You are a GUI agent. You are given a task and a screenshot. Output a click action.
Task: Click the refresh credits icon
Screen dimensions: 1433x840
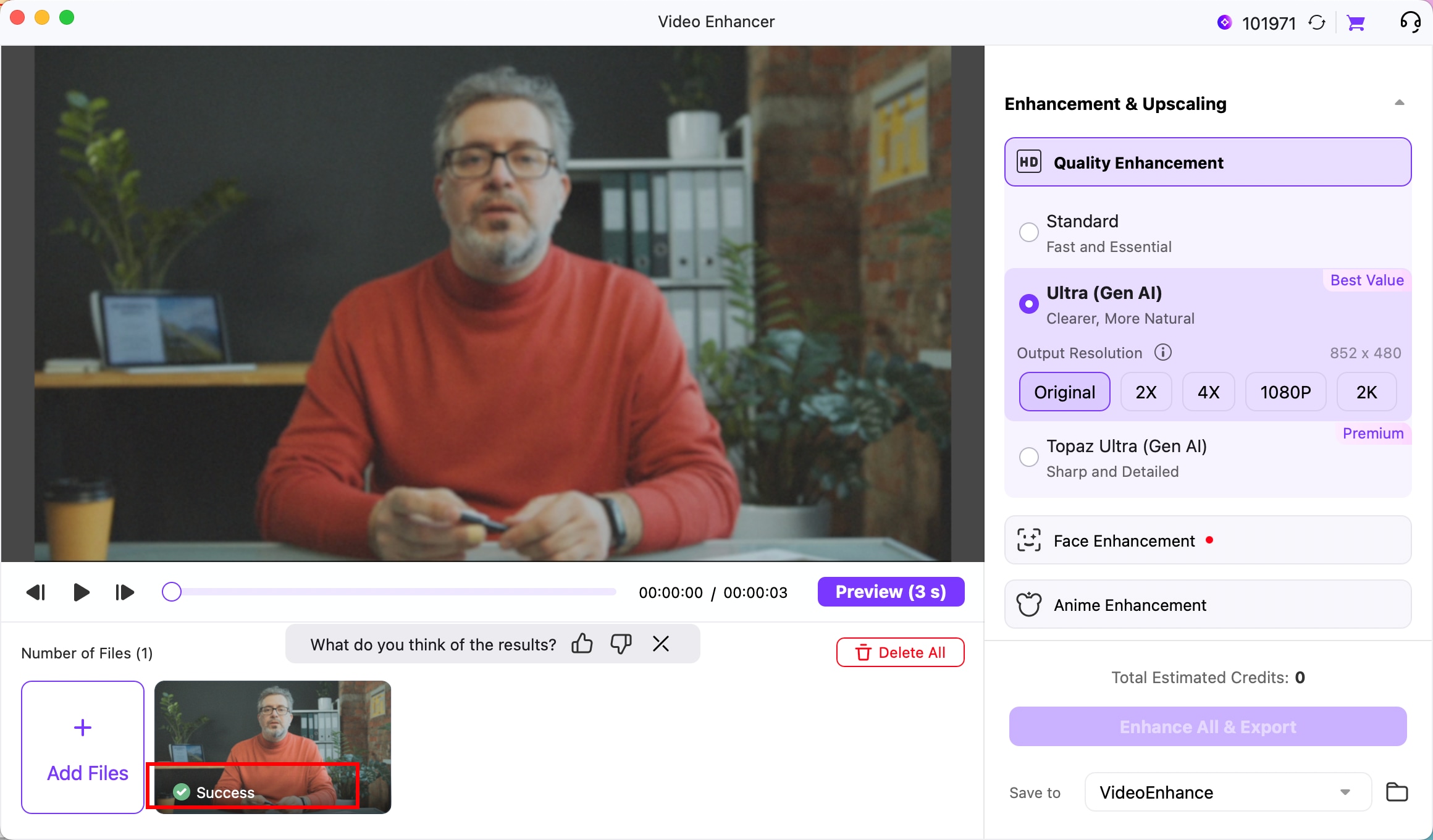click(1317, 23)
